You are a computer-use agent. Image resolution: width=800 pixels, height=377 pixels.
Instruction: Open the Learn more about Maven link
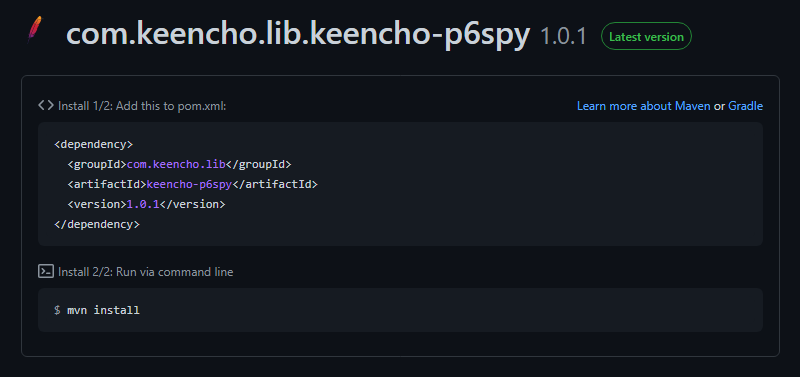(643, 106)
